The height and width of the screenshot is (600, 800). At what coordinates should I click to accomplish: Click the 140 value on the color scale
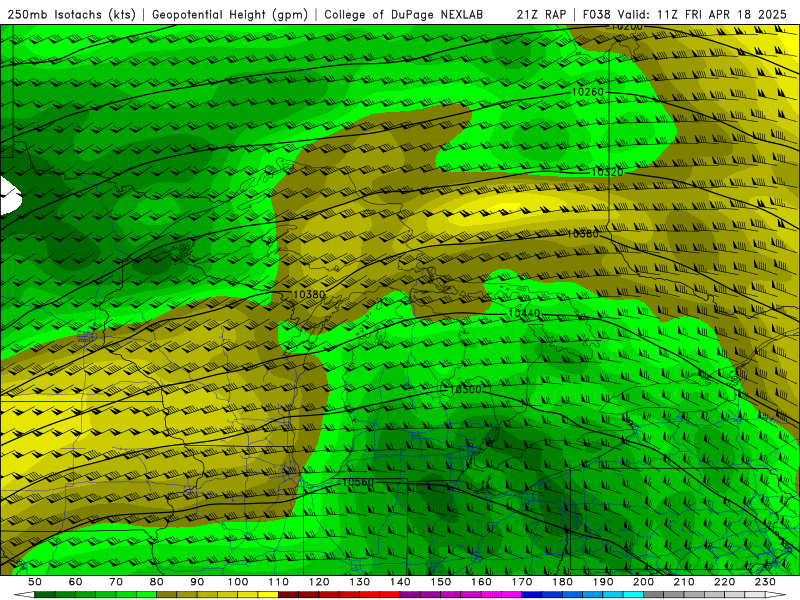pos(400,582)
